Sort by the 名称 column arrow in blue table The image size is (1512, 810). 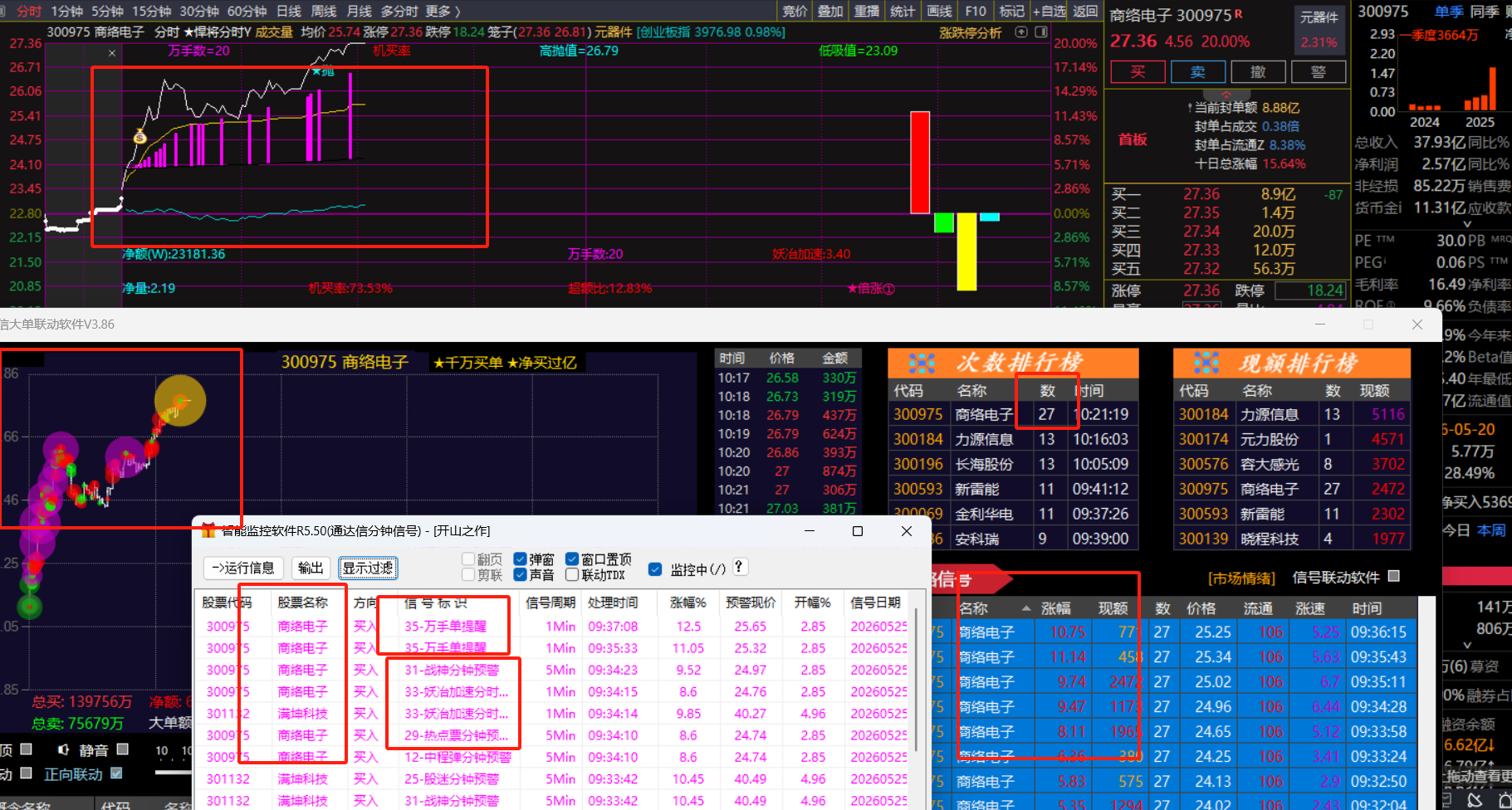tap(1026, 608)
